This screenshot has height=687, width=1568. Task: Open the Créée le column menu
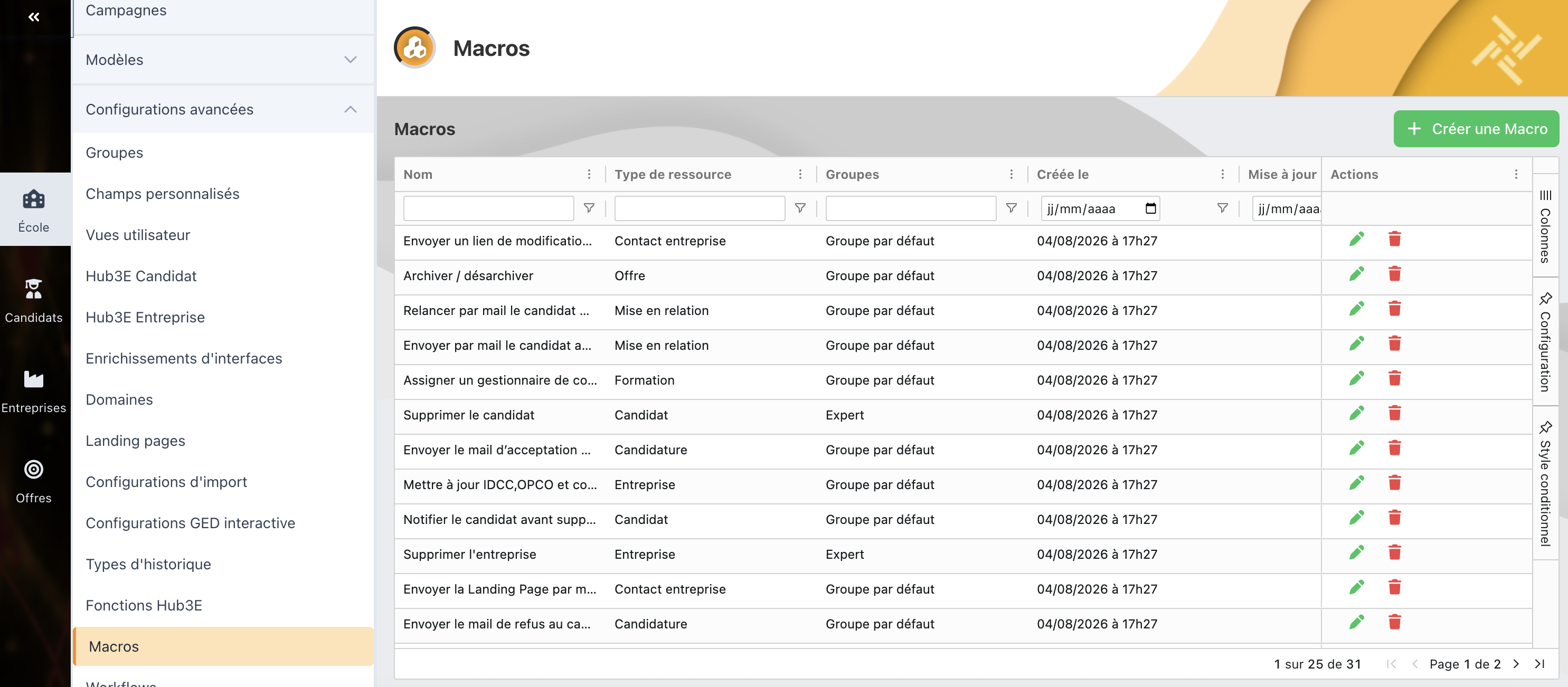(1222, 175)
